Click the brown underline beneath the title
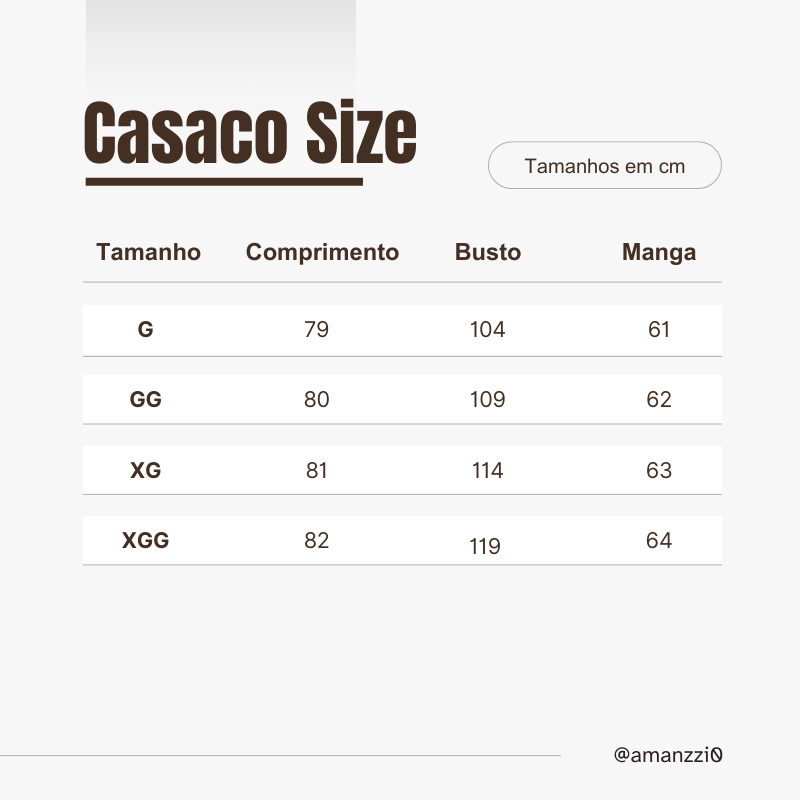800x800 pixels. coord(224,182)
